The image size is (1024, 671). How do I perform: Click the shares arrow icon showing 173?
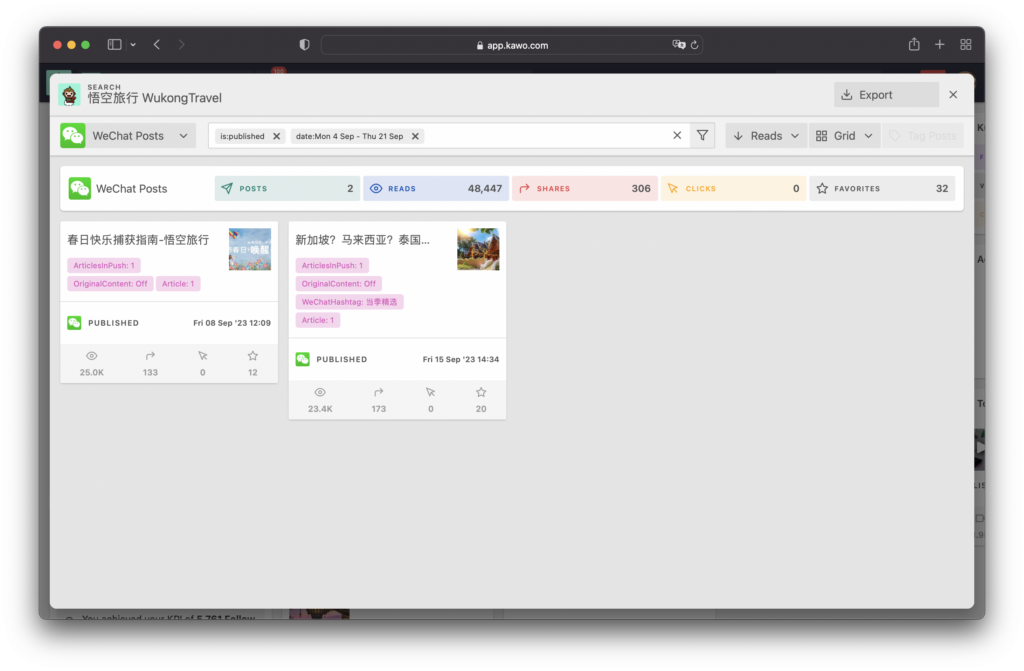(x=379, y=393)
